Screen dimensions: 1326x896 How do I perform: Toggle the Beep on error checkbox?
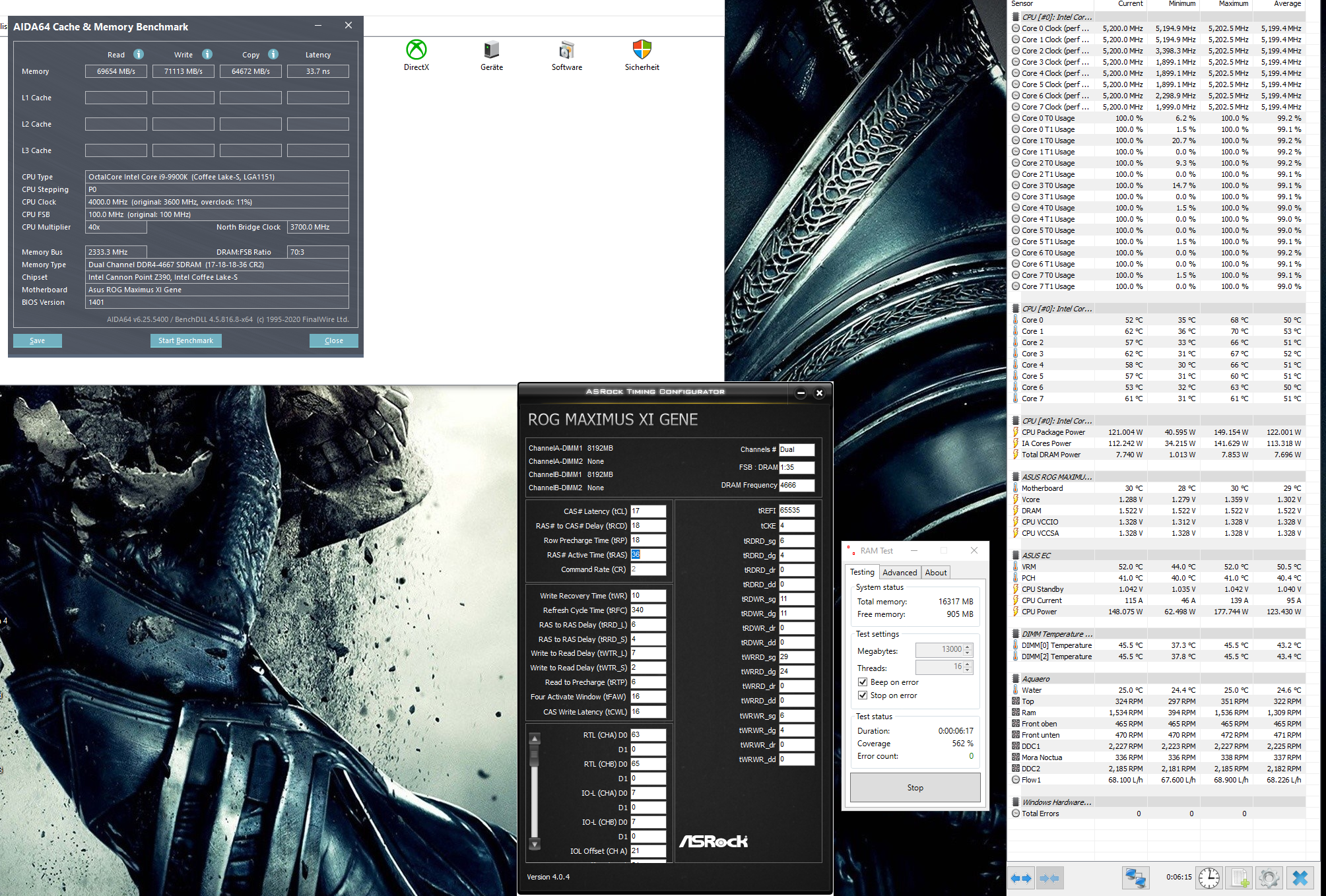click(863, 682)
